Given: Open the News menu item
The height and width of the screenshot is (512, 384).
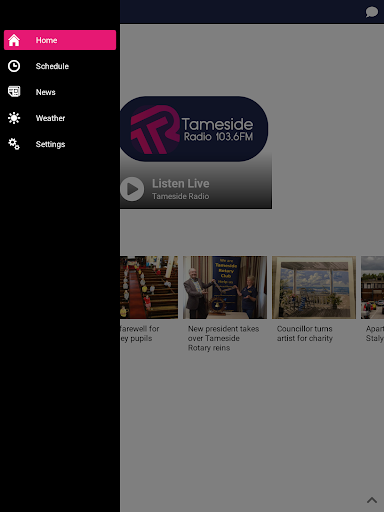Looking at the screenshot, I should coord(60,92).
